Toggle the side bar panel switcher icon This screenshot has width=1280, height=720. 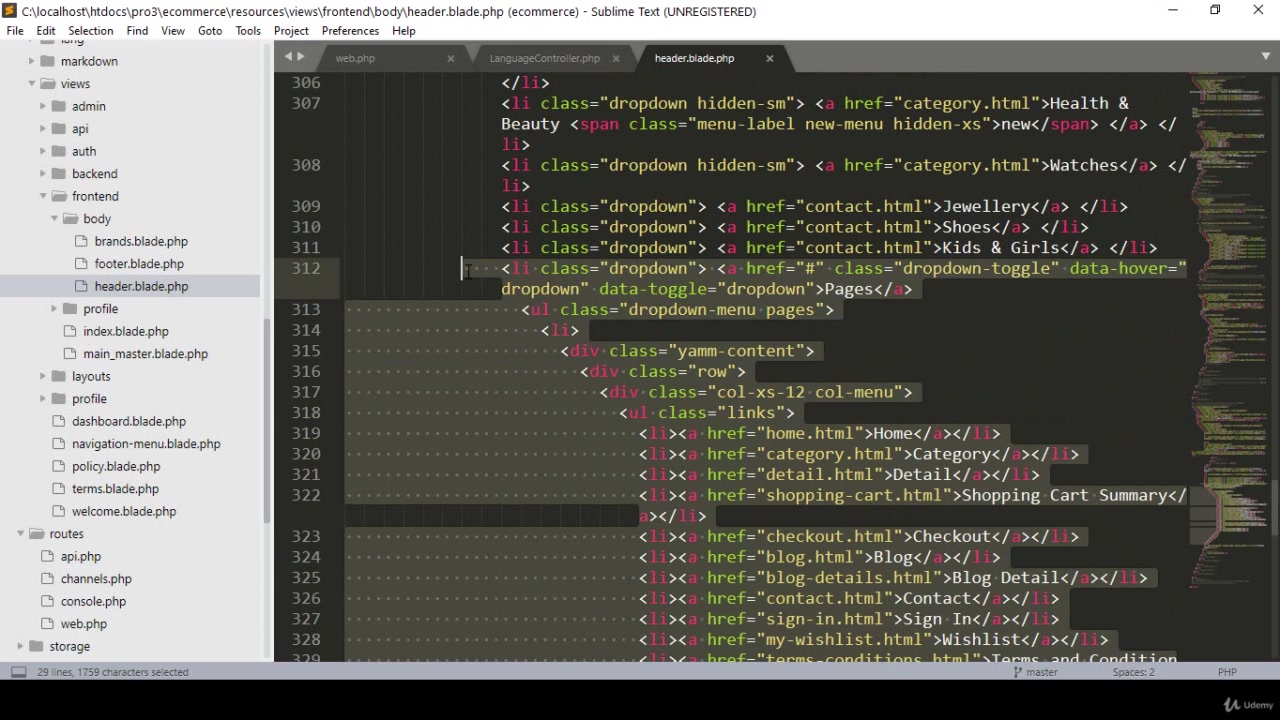tap(18, 672)
